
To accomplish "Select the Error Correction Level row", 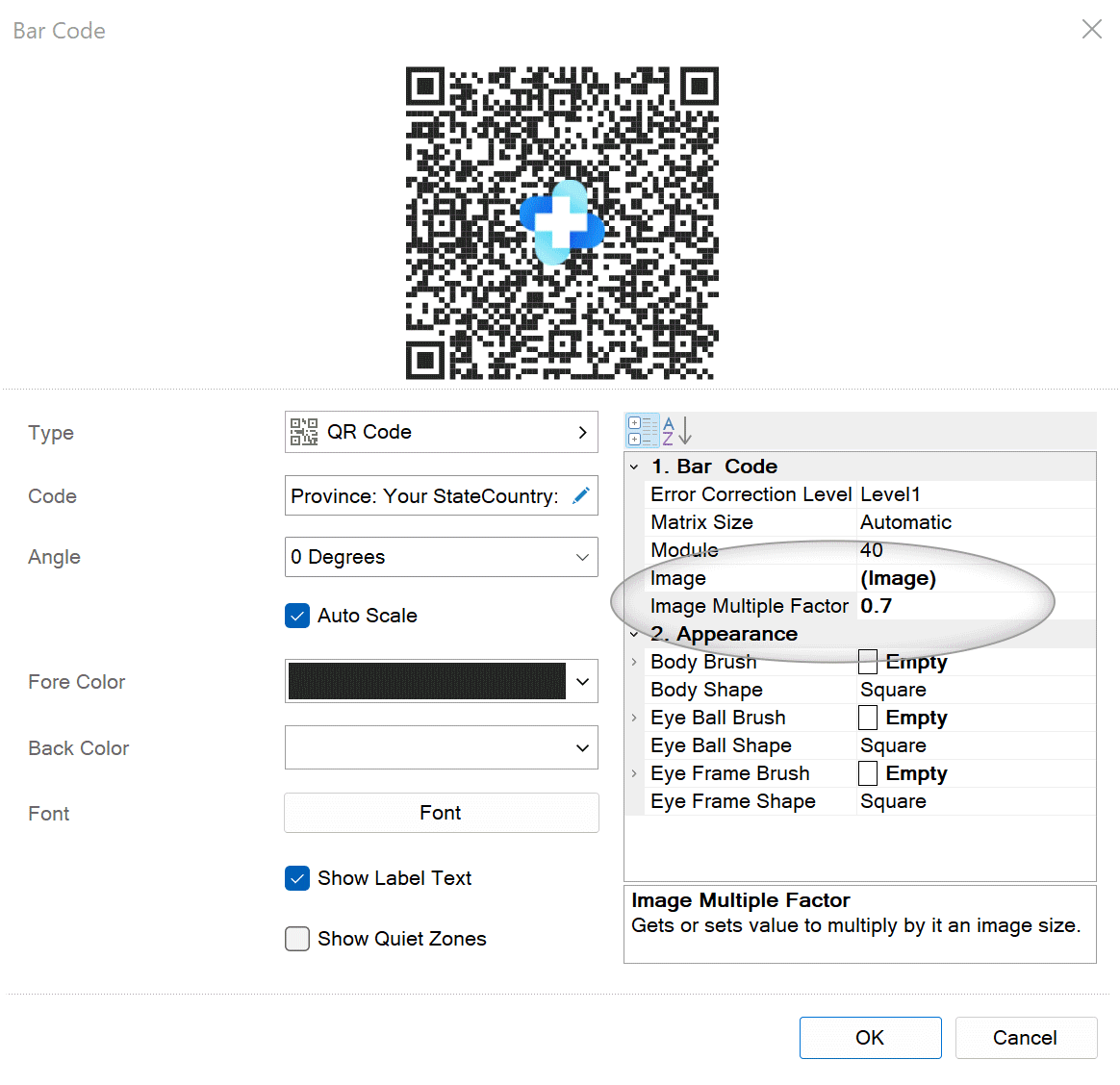I will coord(751,493).
